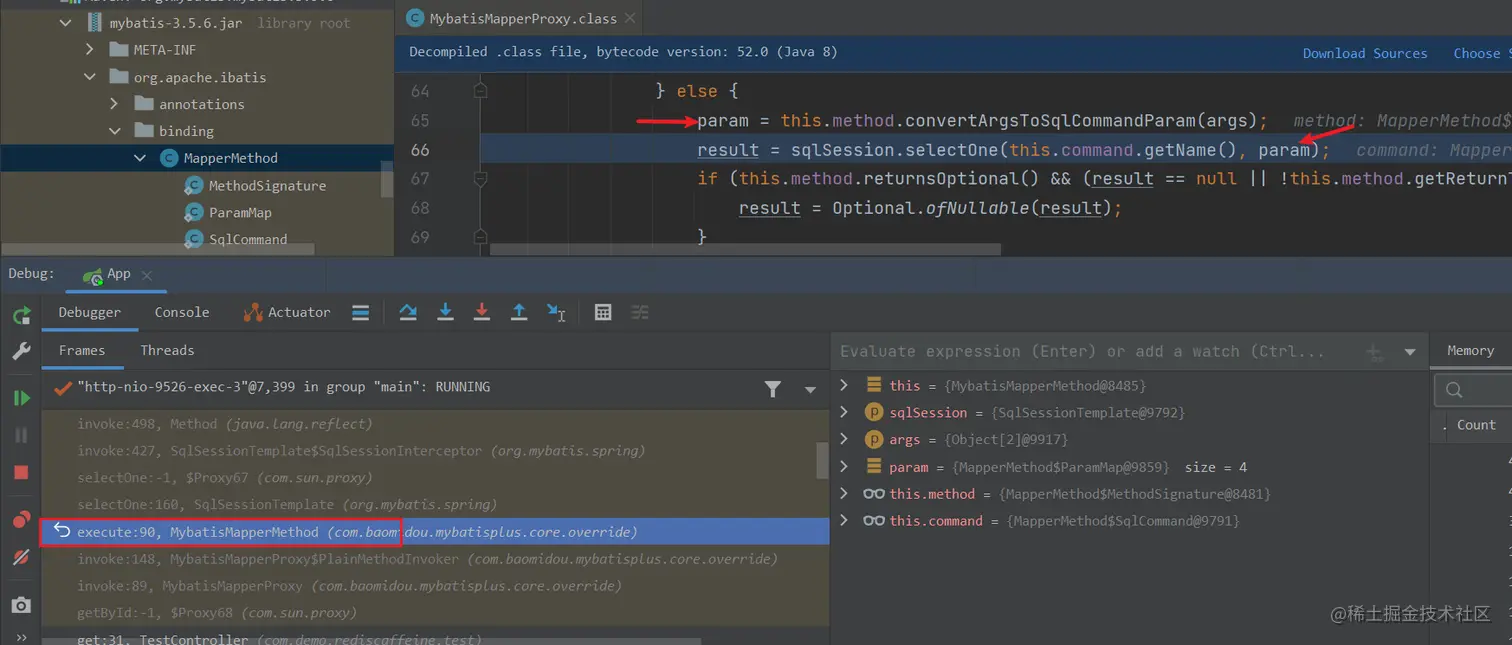
Task: Select frame invoke:498, Method
Action: click(x=435, y=424)
